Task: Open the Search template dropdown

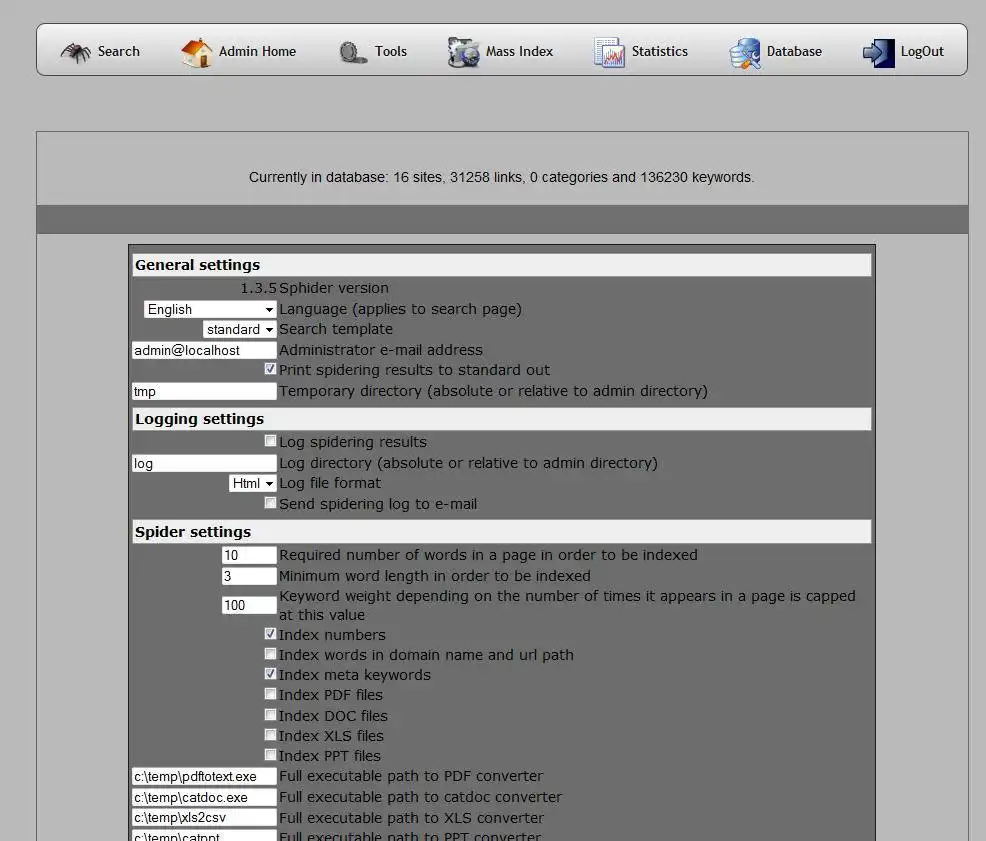Action: 240,330
